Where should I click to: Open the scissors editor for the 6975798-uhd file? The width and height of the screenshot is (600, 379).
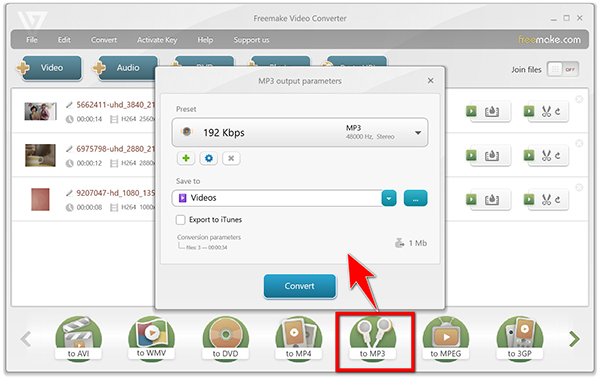(546, 155)
